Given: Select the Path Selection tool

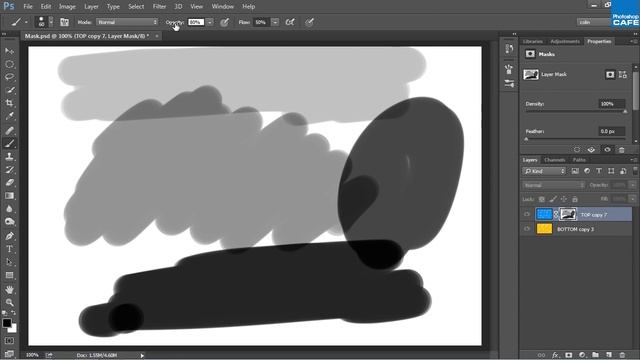Looking at the screenshot, I should 9,262.
